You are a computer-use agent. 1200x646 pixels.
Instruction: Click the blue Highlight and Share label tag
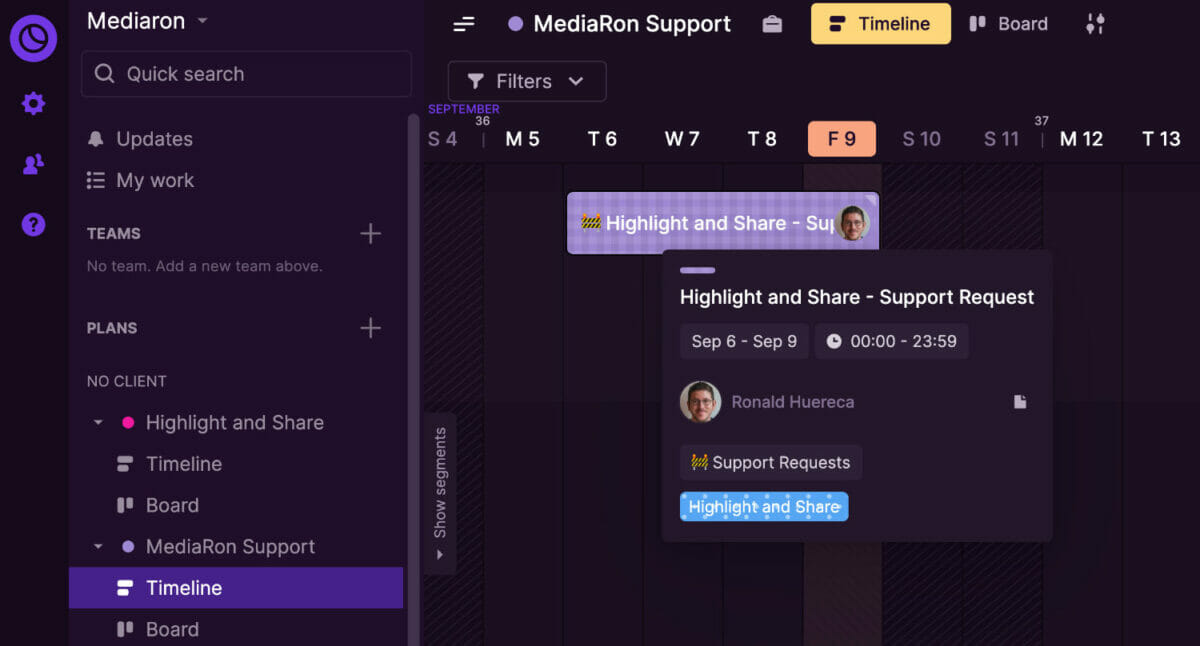click(x=764, y=507)
